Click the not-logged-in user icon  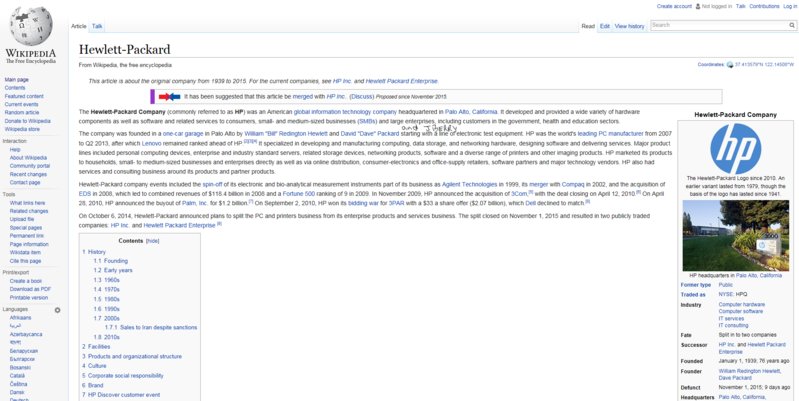698,6
